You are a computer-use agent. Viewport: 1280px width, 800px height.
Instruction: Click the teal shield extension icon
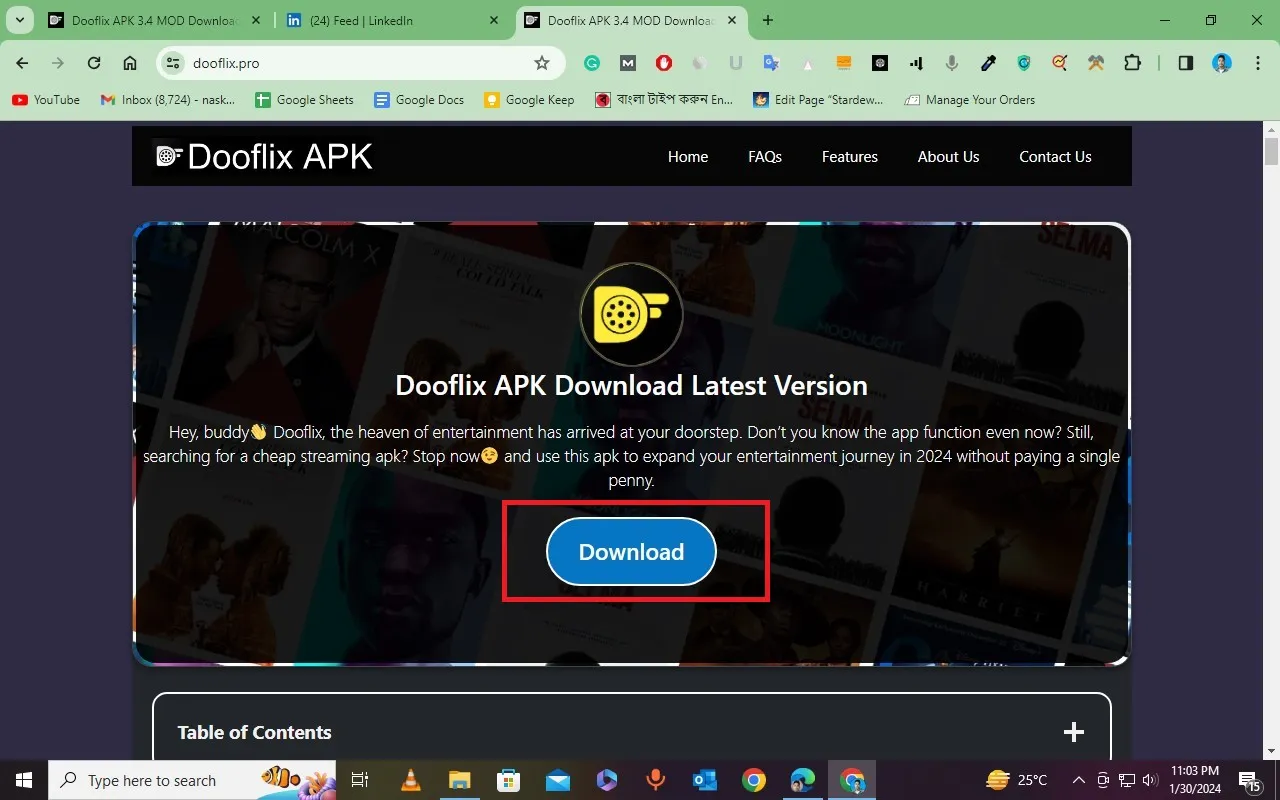[1024, 63]
